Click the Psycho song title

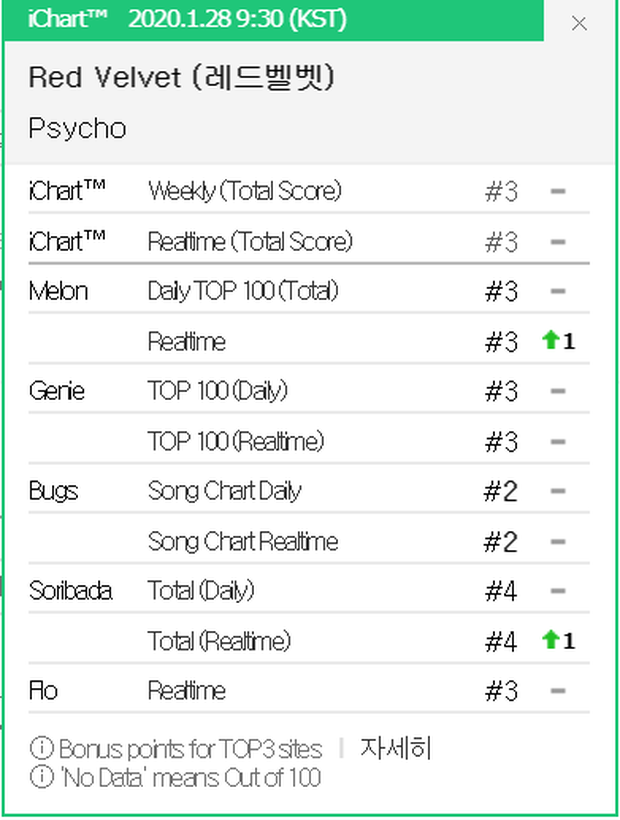point(77,129)
